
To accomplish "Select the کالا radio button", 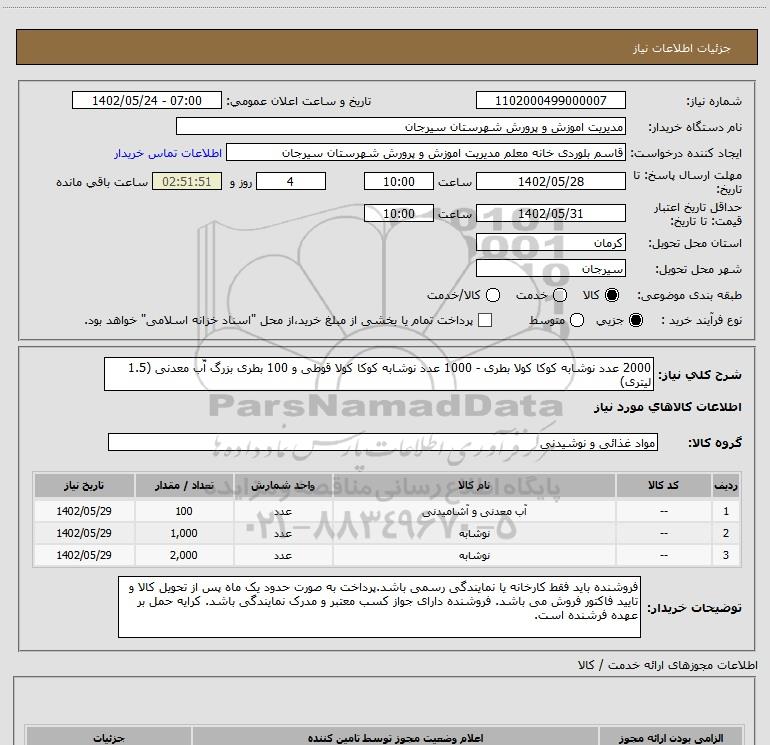I will pos(612,295).
